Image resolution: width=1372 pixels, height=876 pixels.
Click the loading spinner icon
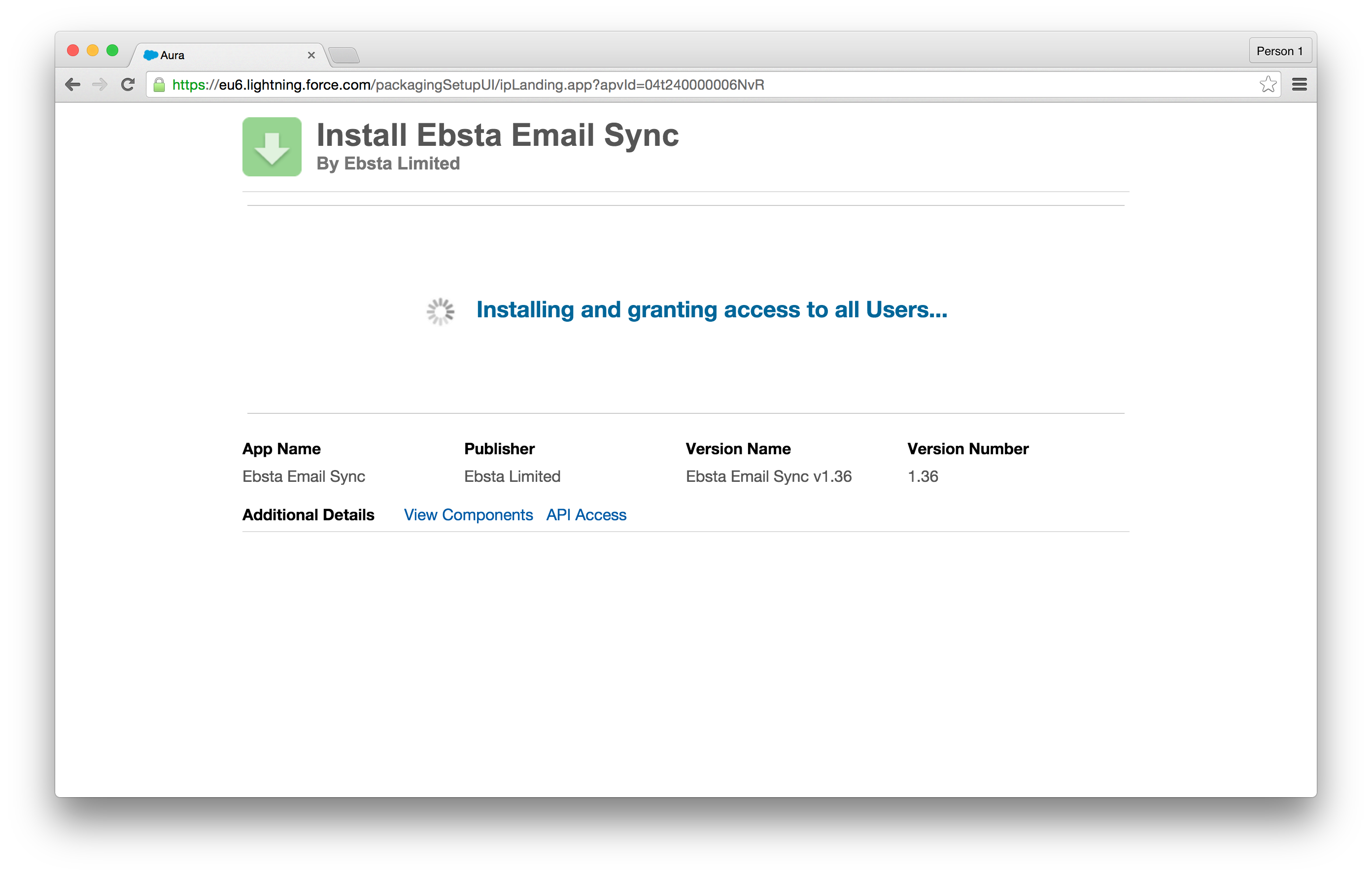(x=441, y=311)
